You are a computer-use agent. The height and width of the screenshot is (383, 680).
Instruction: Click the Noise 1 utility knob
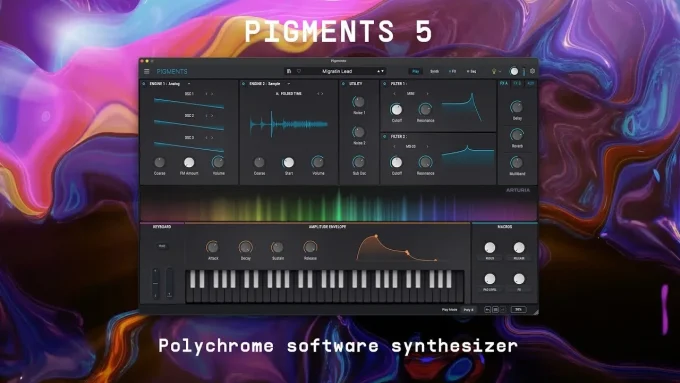point(359,102)
